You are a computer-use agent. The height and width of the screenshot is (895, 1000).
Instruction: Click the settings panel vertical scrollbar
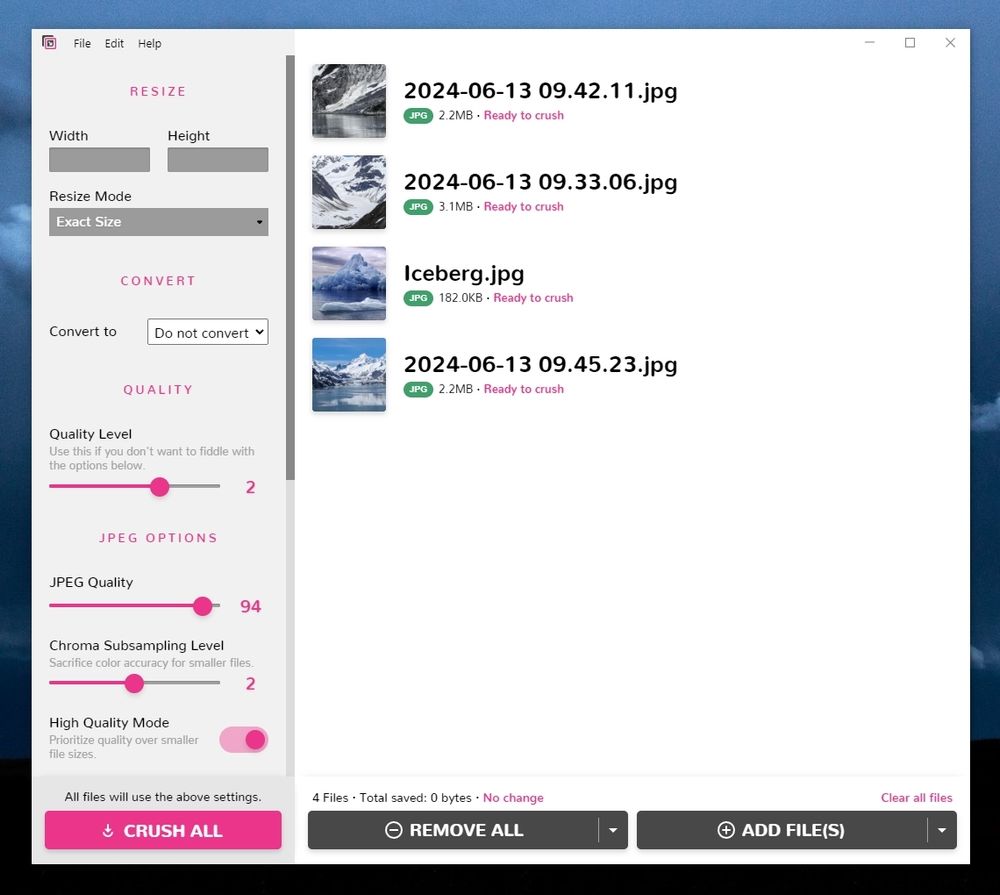[x=290, y=268]
